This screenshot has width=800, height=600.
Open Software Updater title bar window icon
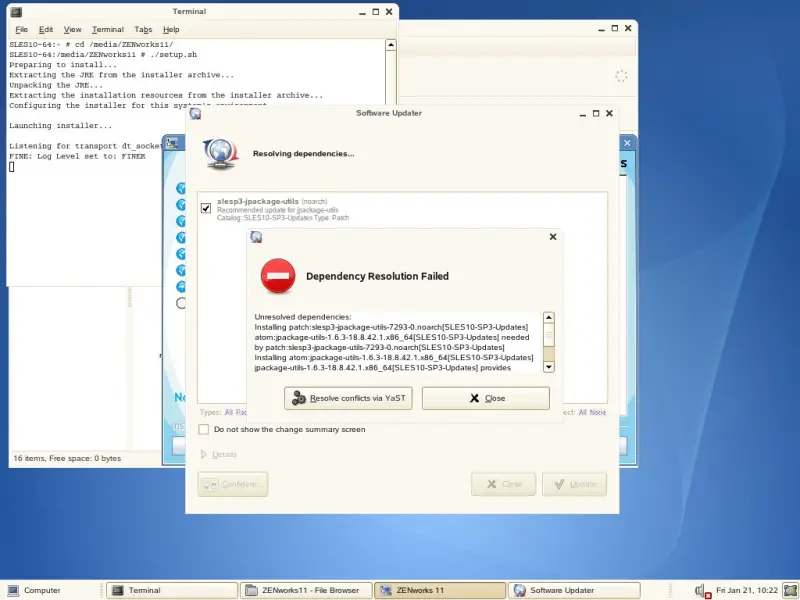[195, 113]
